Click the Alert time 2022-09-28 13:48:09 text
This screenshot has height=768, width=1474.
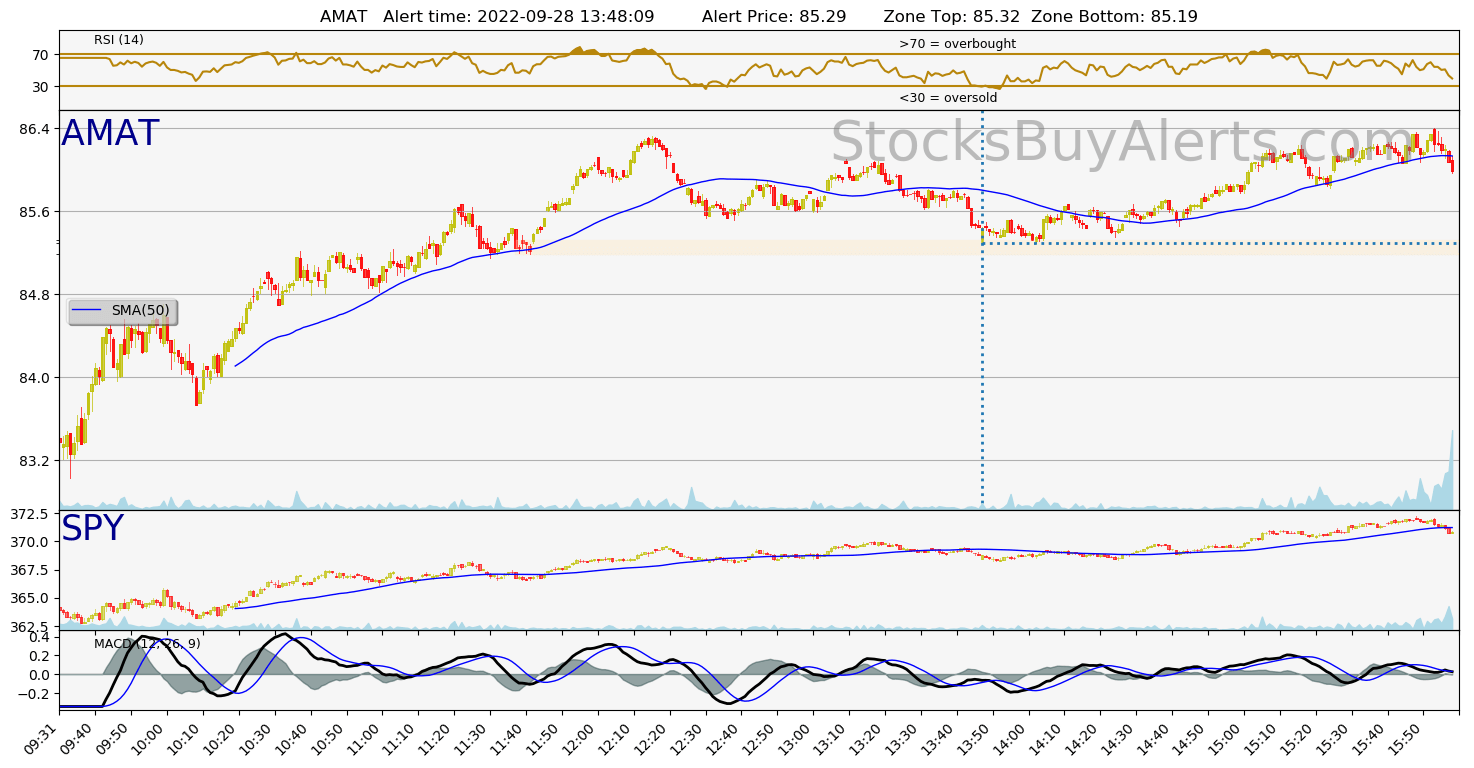tap(519, 16)
